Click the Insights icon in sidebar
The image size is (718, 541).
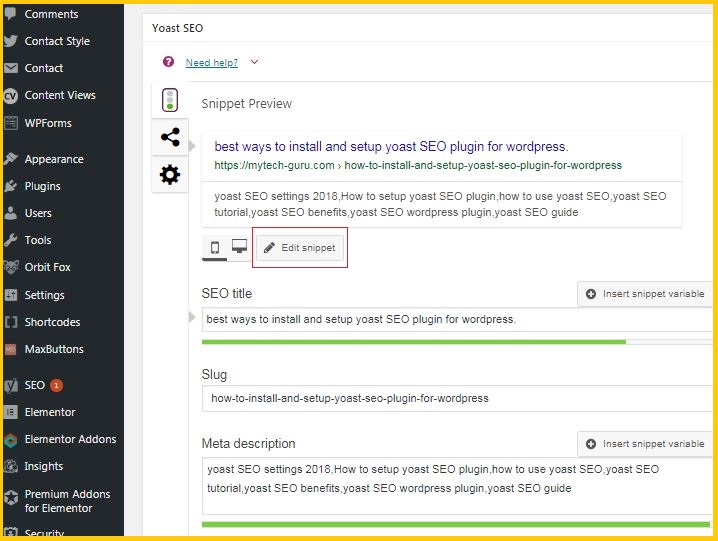11,466
